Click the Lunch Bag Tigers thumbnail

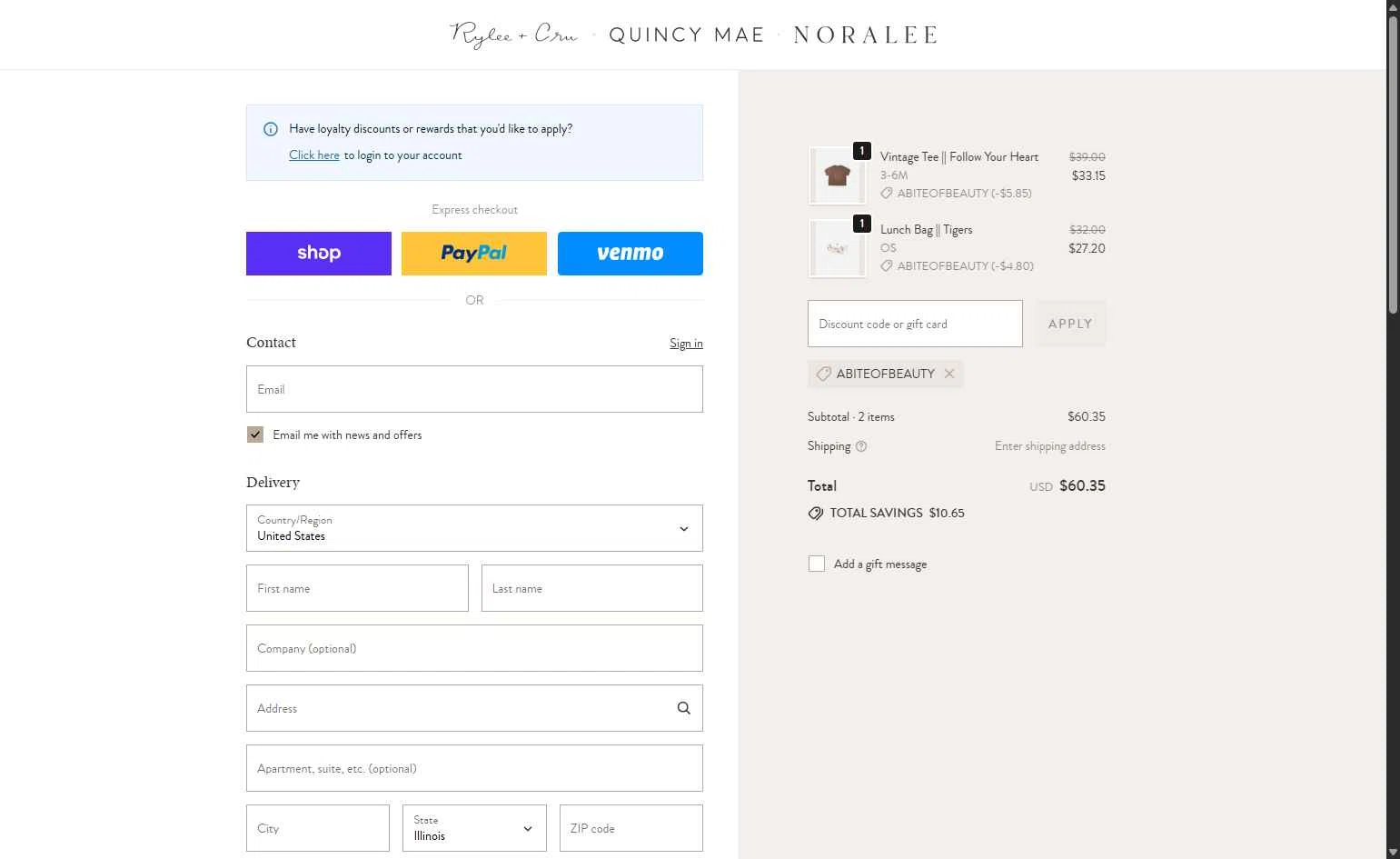pos(837,248)
